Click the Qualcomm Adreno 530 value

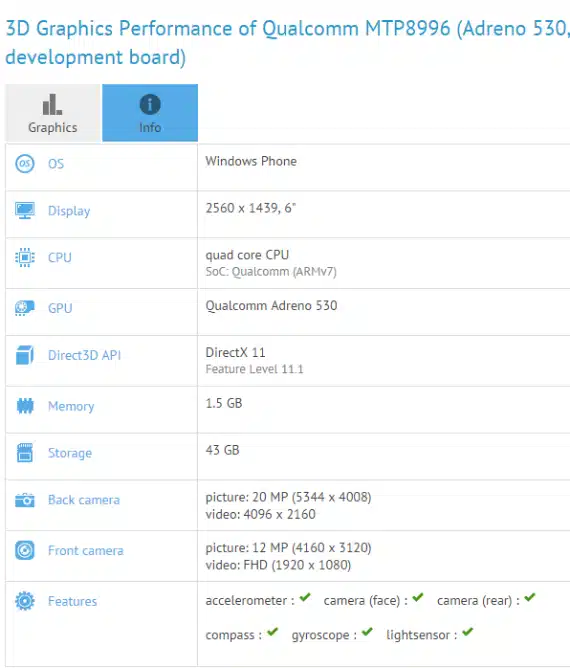coord(271,305)
